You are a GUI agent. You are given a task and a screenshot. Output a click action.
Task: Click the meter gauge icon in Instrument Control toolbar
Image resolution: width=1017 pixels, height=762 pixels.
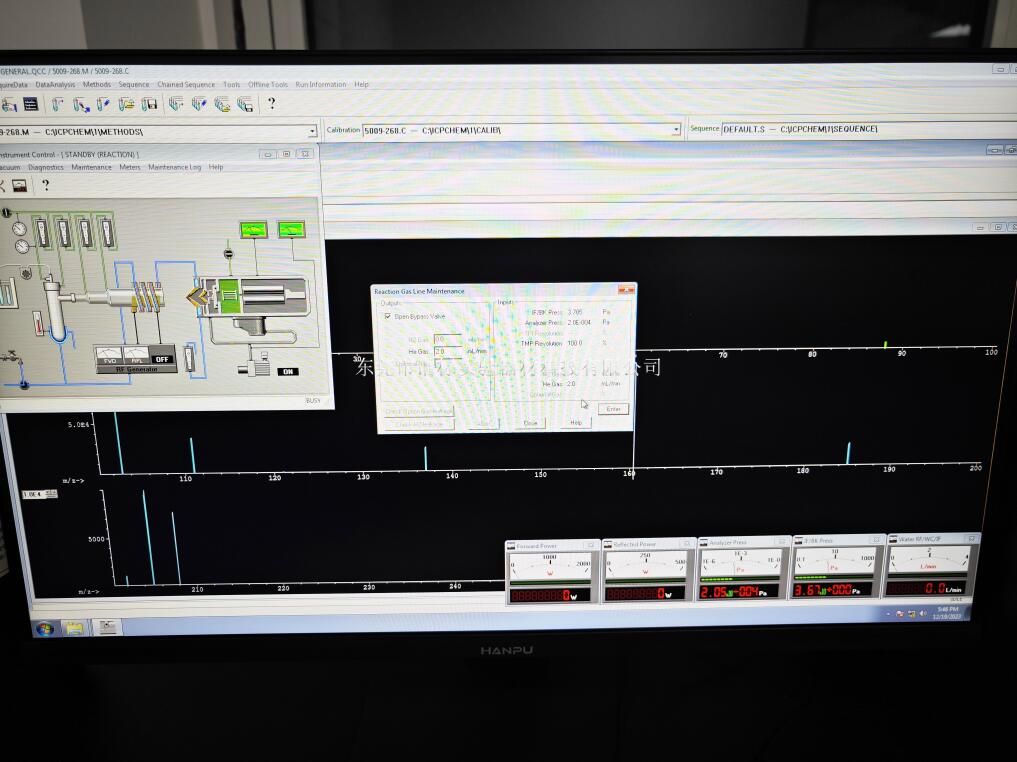[20, 185]
